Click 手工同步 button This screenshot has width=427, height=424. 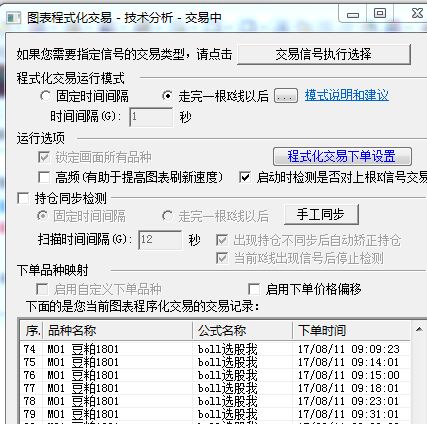tap(321, 214)
